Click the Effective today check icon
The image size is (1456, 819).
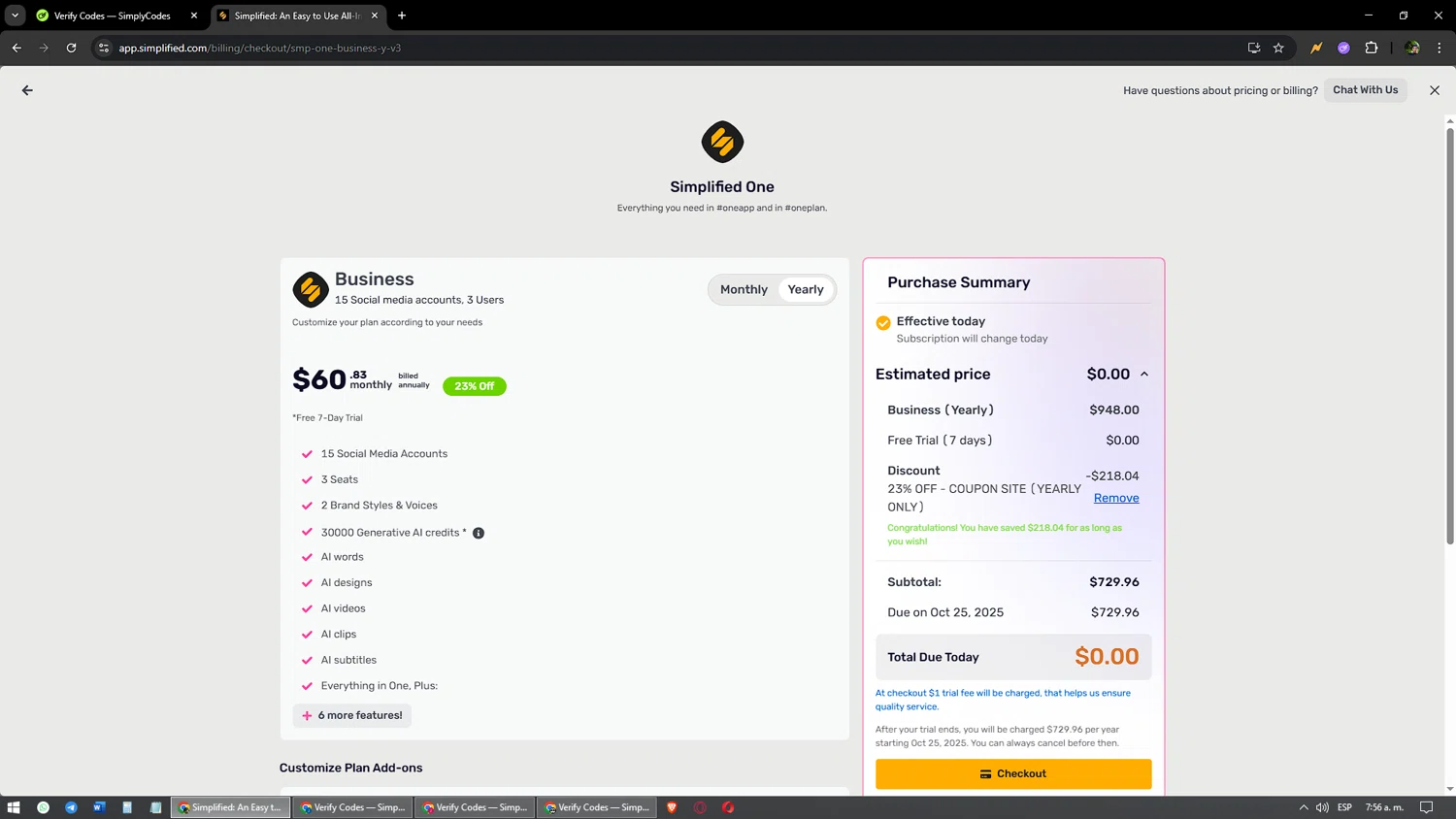click(883, 323)
